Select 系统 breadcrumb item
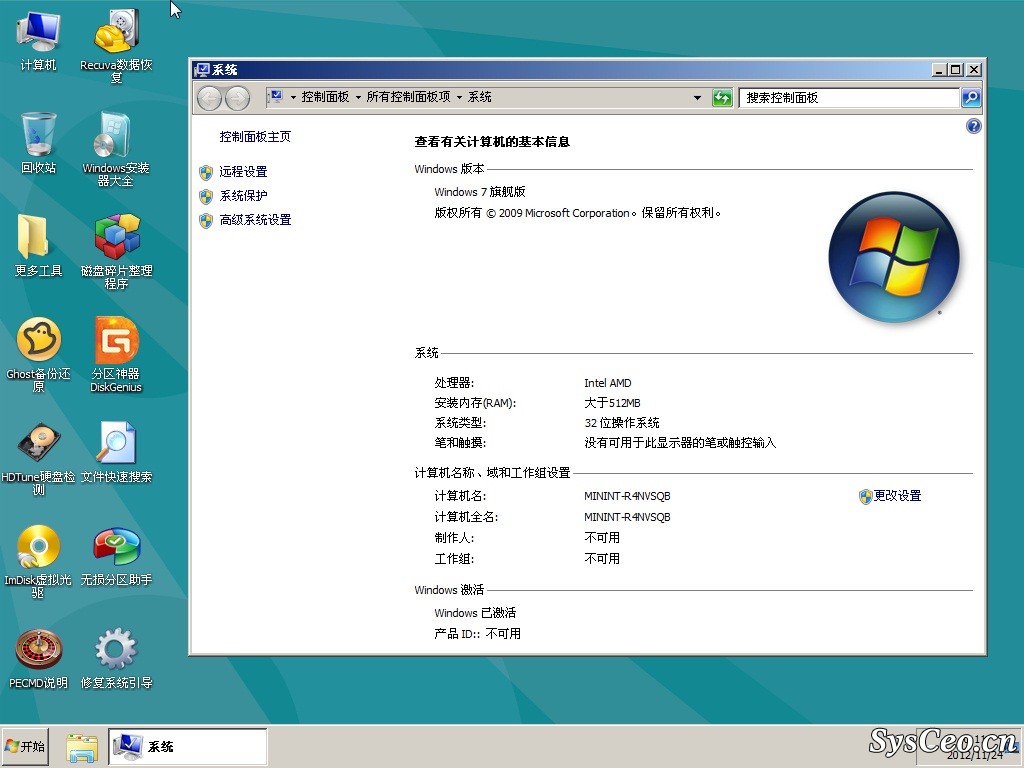This screenshot has width=1024, height=768. pyautogui.click(x=479, y=97)
